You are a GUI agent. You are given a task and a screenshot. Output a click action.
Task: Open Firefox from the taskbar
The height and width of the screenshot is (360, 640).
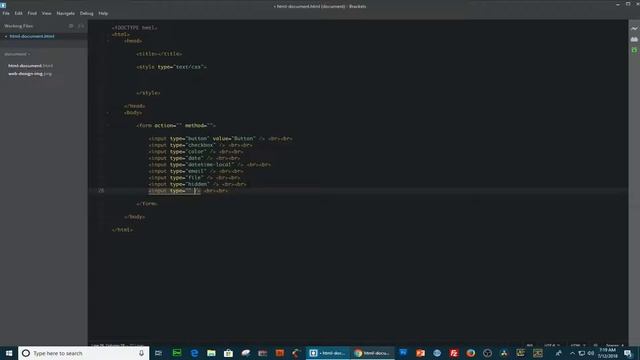point(470,353)
